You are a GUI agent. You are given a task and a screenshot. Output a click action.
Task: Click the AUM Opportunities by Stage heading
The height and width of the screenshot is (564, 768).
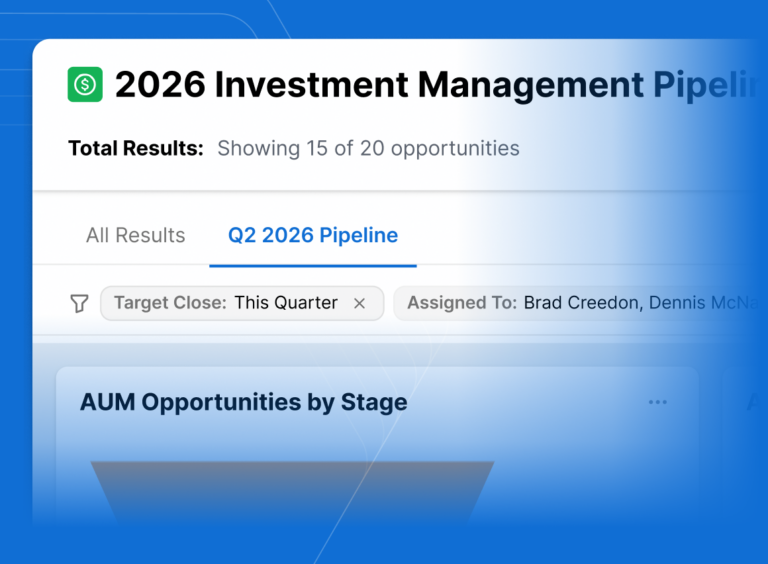click(243, 402)
